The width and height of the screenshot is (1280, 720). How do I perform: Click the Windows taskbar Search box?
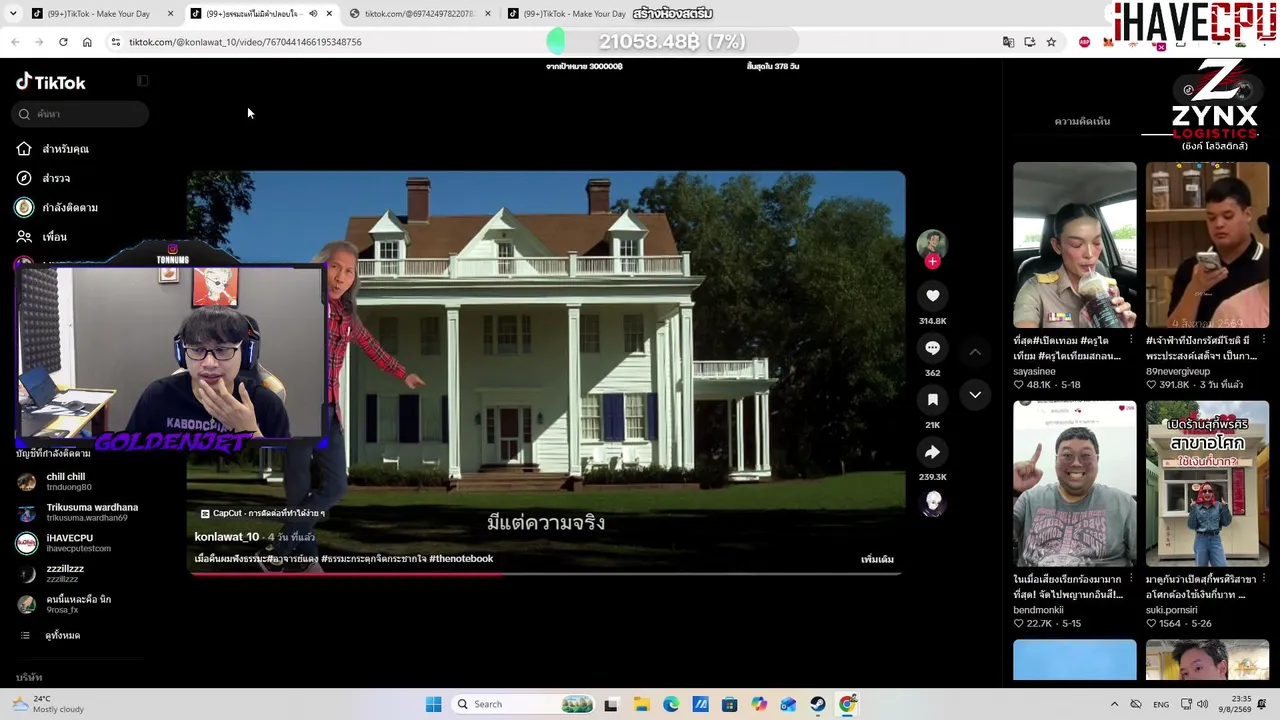coord(524,704)
